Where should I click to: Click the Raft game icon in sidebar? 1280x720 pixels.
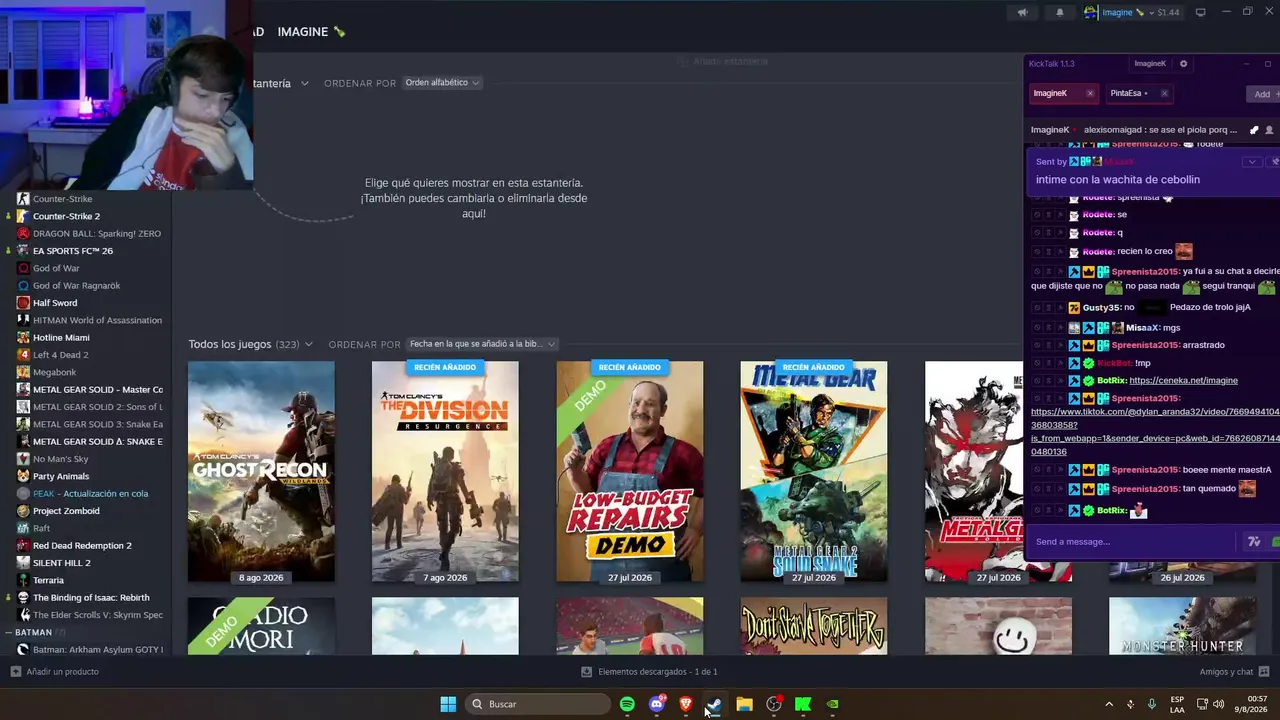tap(24, 528)
